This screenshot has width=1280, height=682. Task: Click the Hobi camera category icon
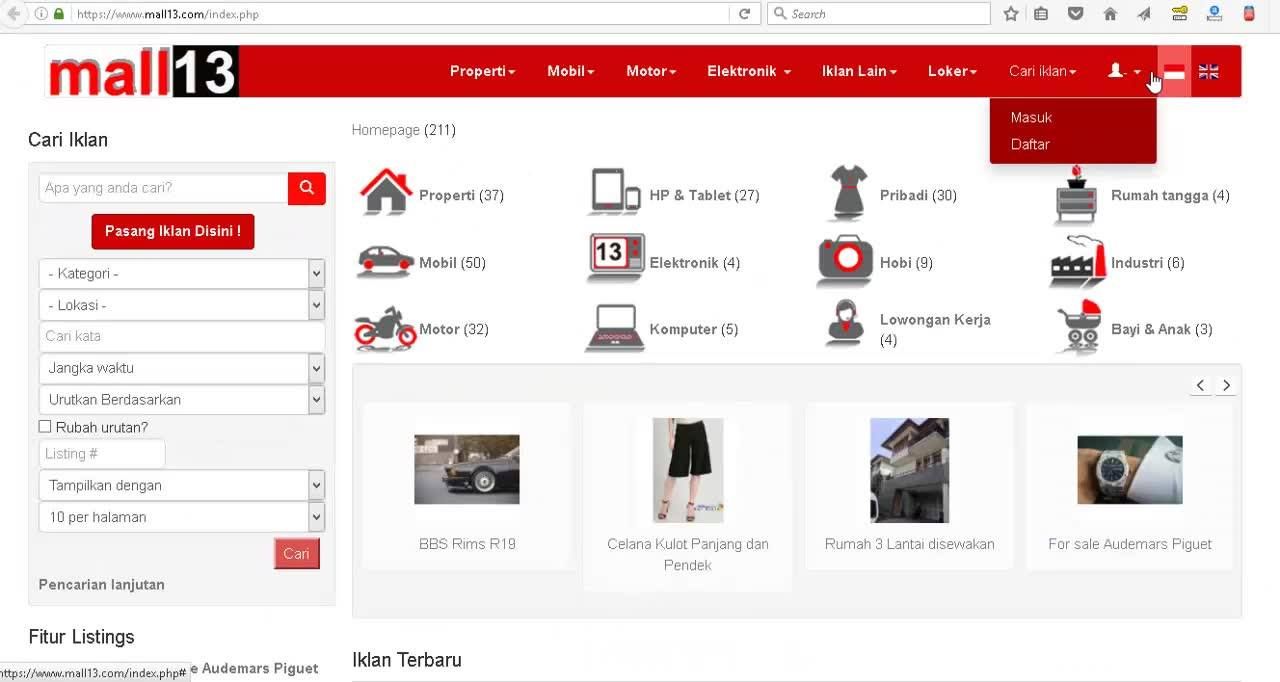click(x=845, y=260)
